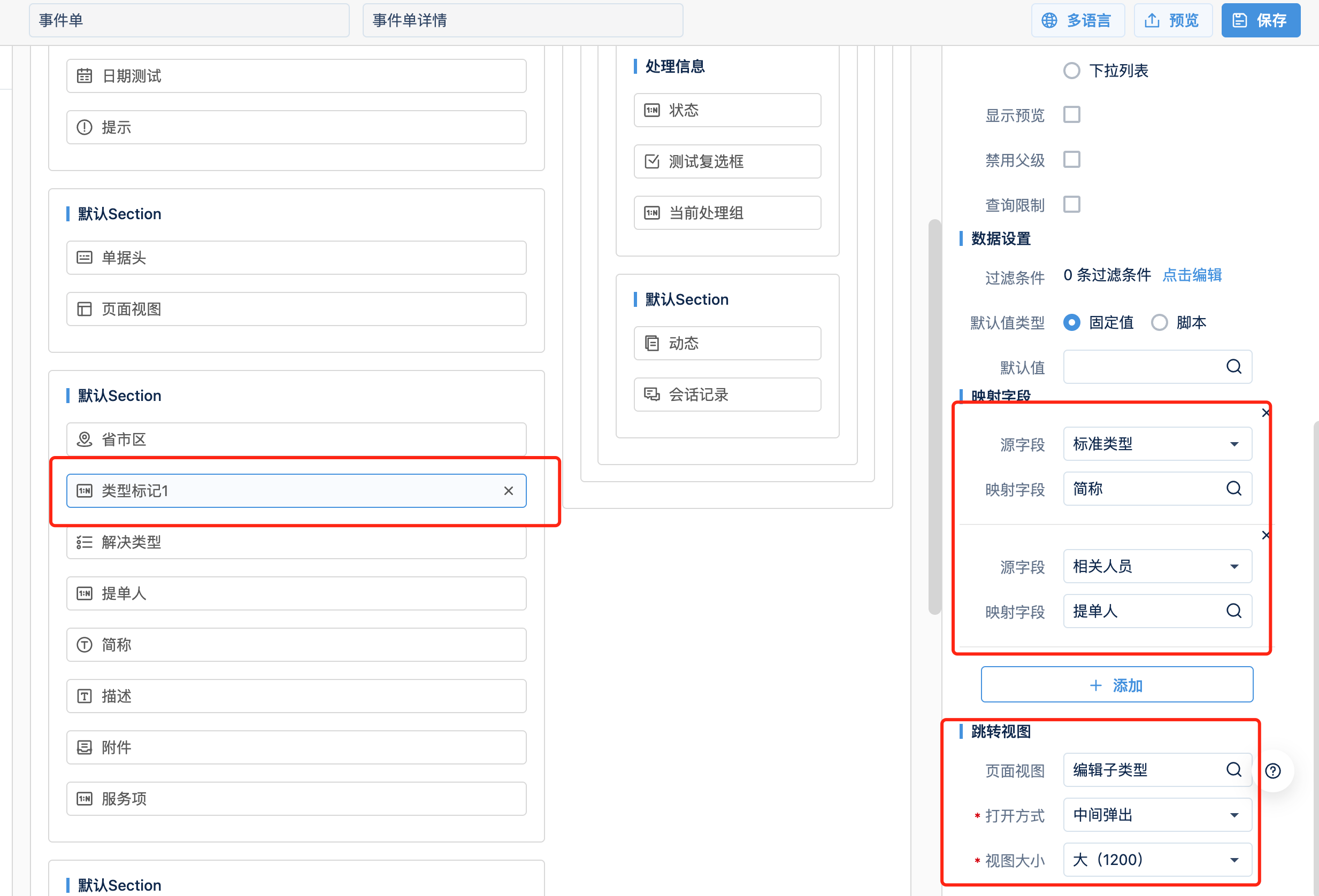
Task: Click the 点击编辑 filter link
Action: (x=1191, y=275)
